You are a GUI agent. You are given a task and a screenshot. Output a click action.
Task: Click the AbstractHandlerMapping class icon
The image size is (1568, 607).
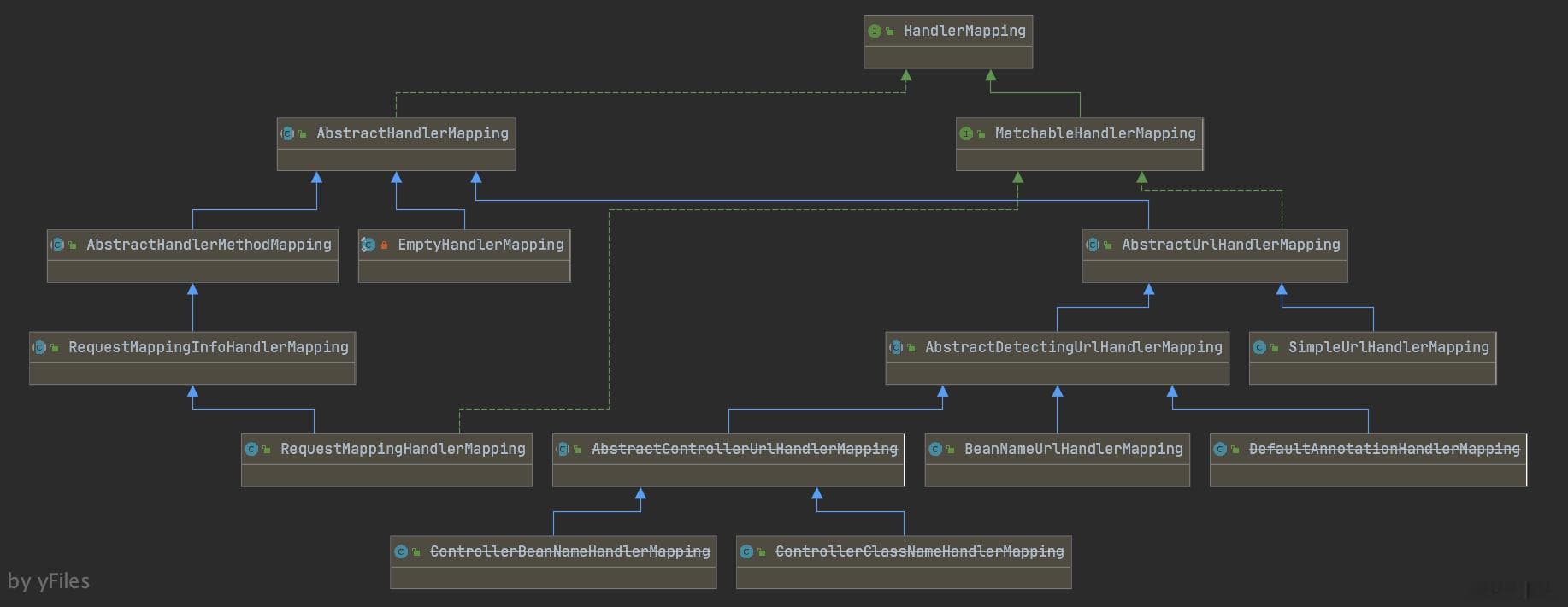click(288, 133)
